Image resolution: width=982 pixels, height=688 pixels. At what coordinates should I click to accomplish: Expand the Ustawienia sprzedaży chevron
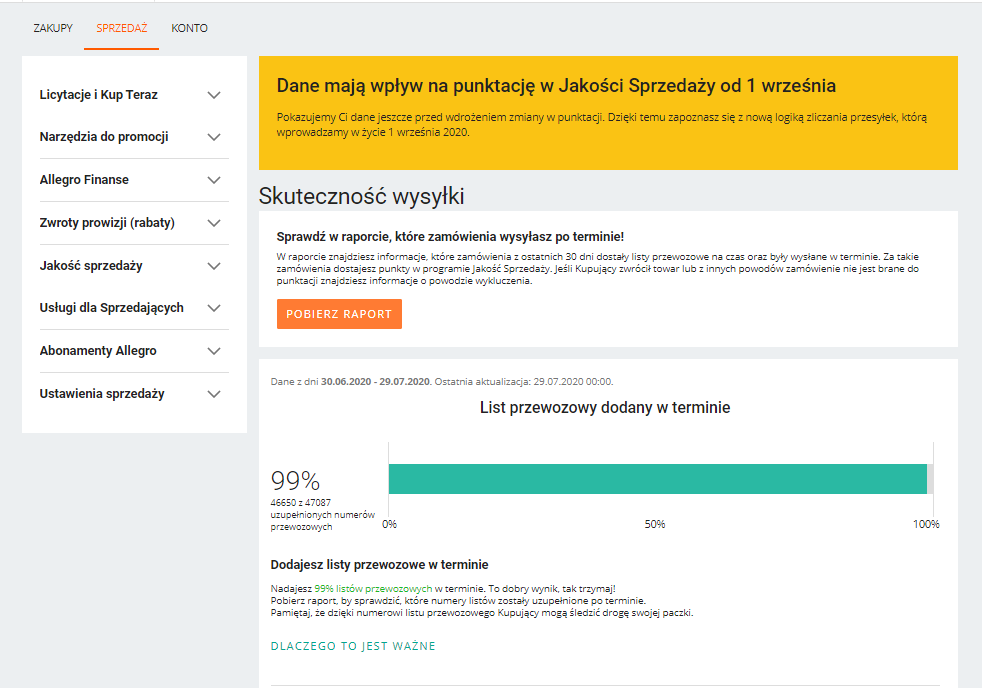tap(214, 394)
